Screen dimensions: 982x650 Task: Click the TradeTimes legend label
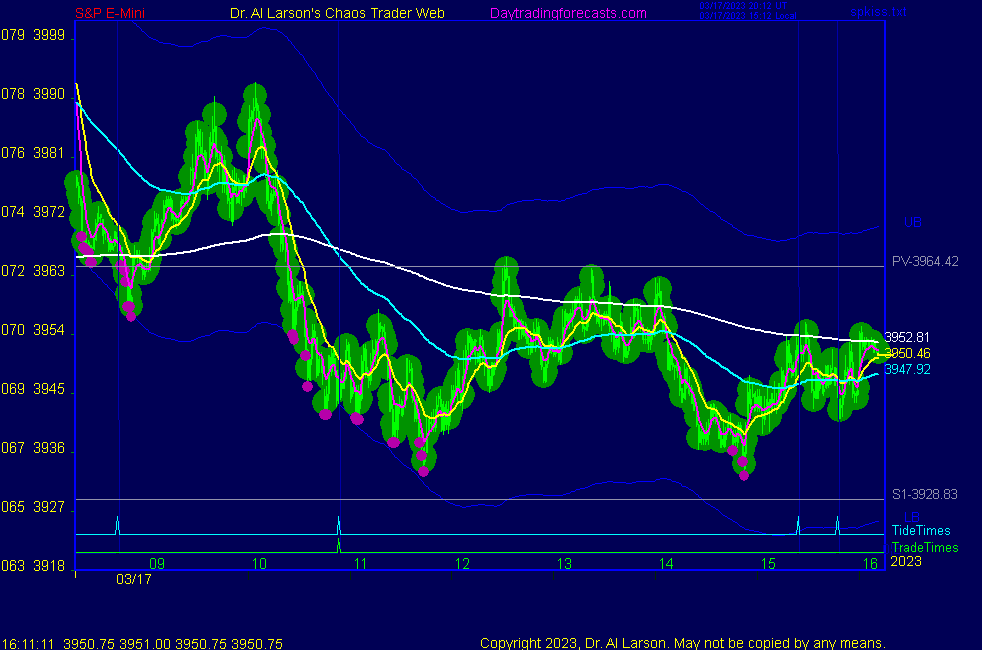(x=925, y=547)
